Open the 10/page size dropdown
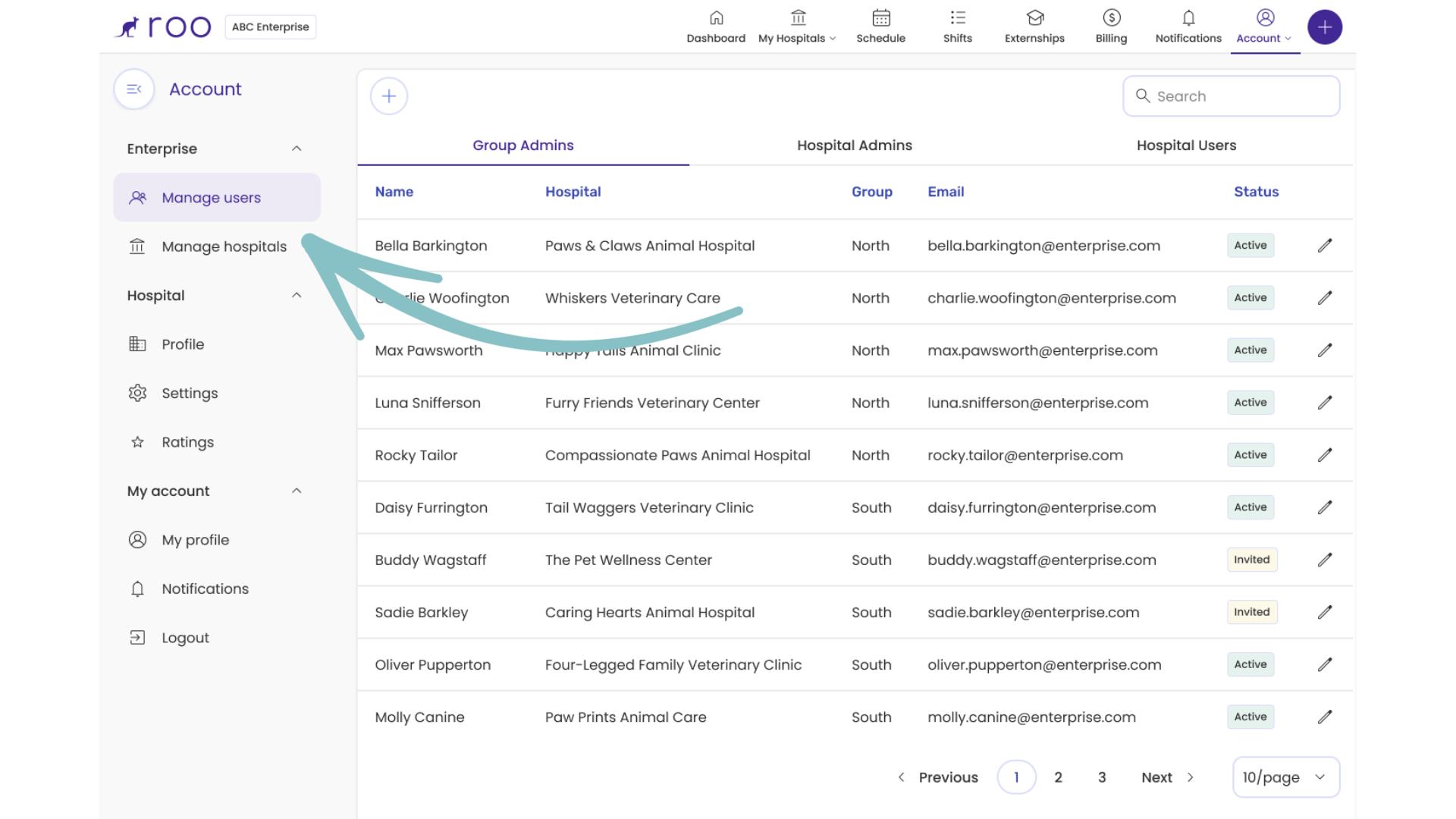This screenshot has height=819, width=1456. pyautogui.click(x=1286, y=777)
